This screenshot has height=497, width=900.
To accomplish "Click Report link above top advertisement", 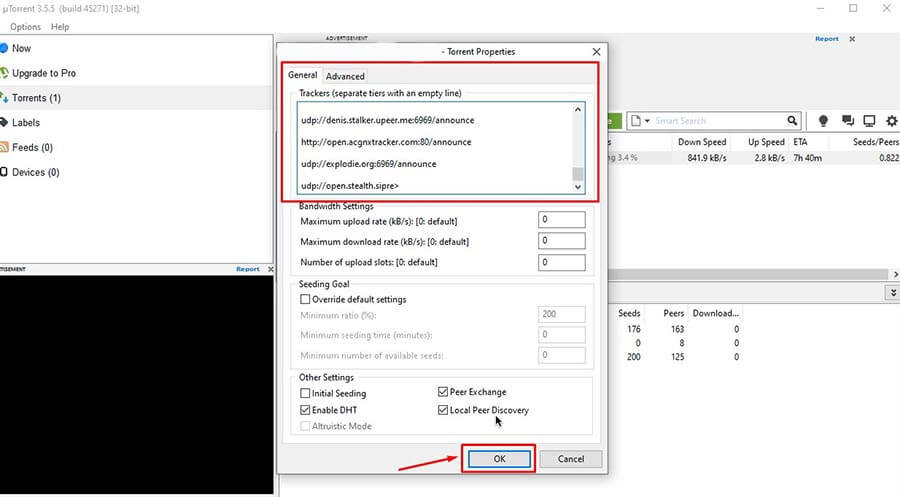I will click(827, 39).
